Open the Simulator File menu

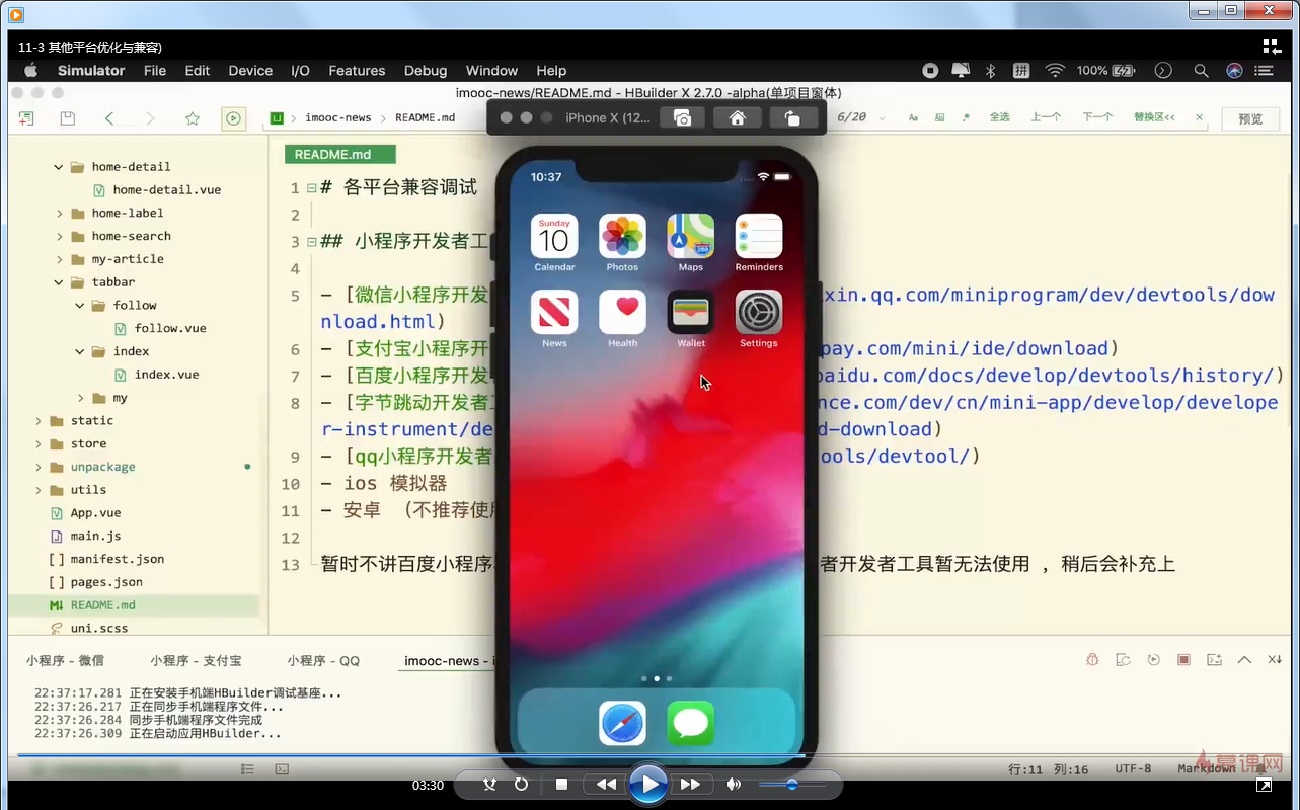click(x=155, y=71)
